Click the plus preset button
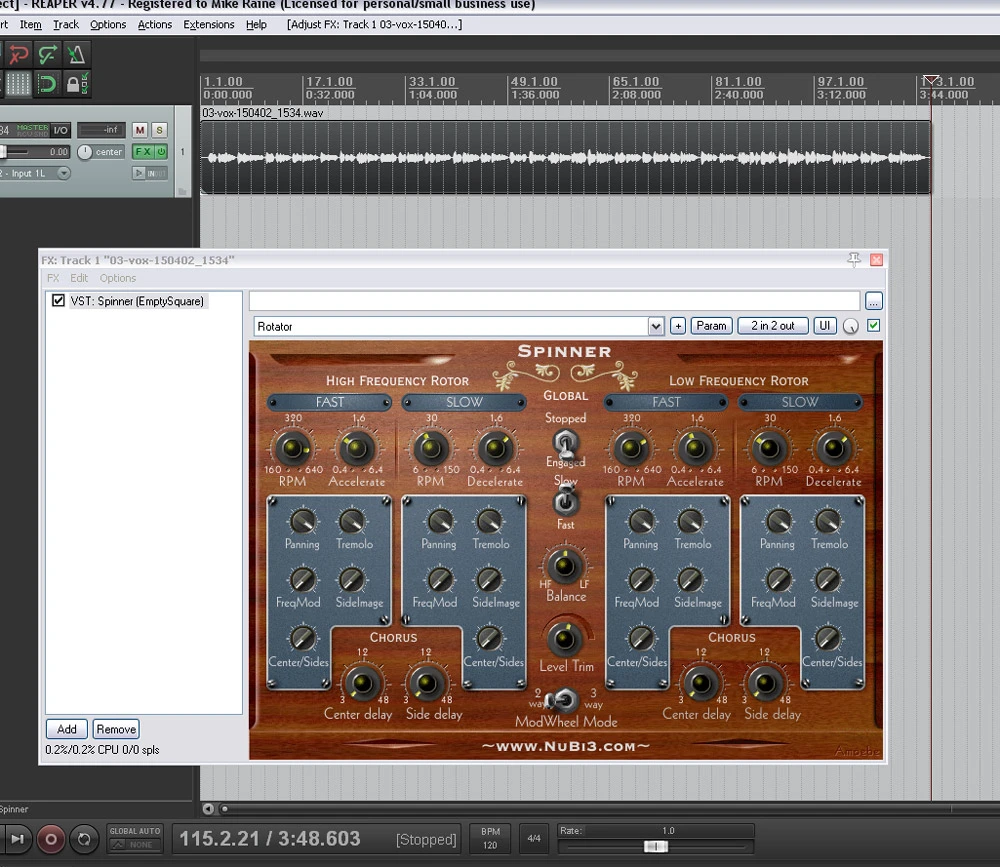Image resolution: width=1000 pixels, height=867 pixels. [678, 326]
